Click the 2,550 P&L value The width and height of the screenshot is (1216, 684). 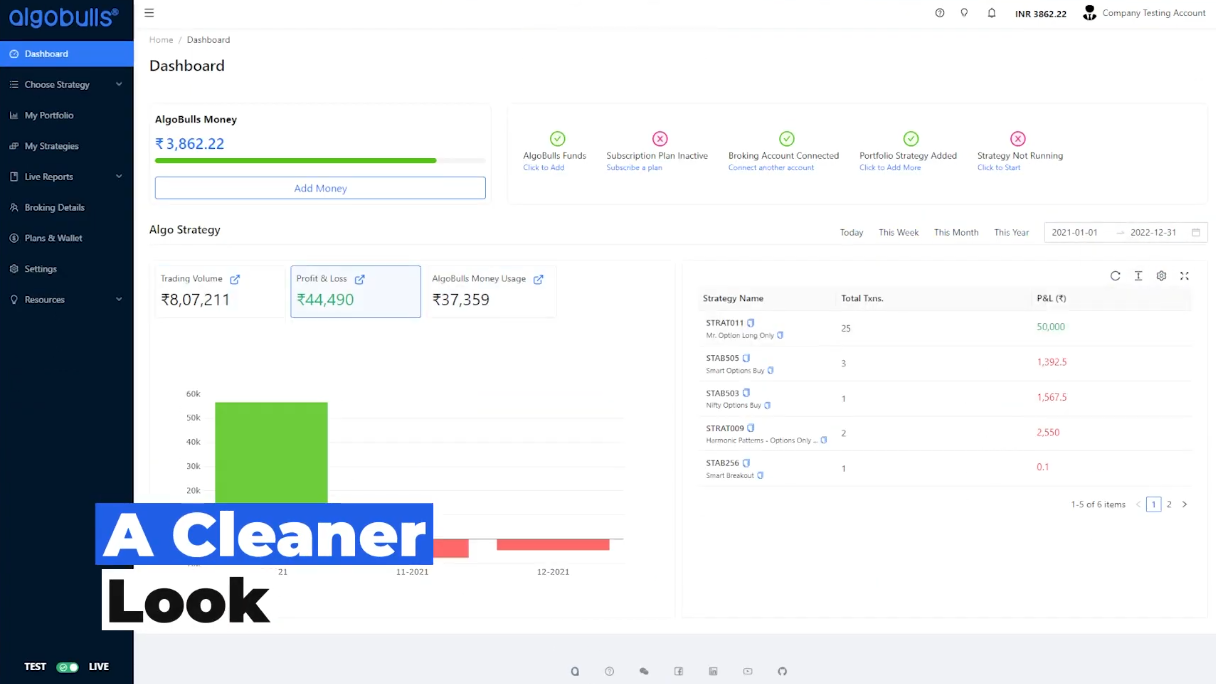tap(1048, 432)
